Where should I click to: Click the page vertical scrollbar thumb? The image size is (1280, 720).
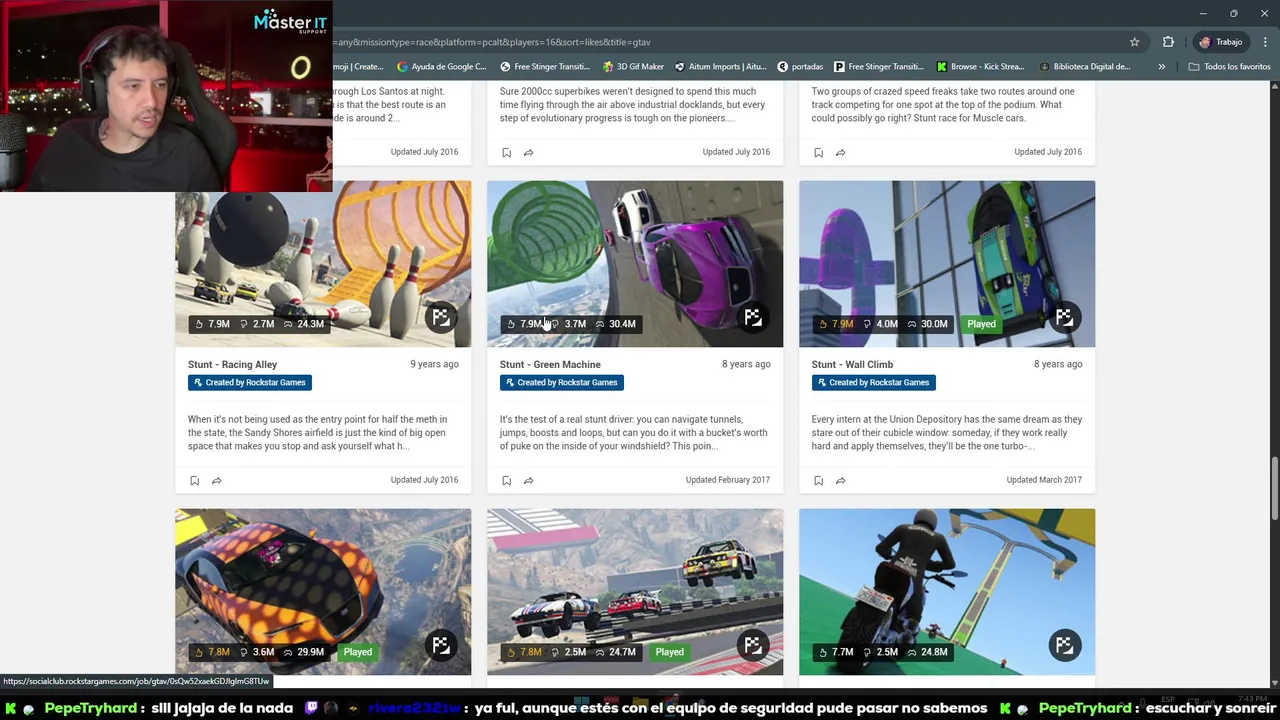[x=1274, y=488]
